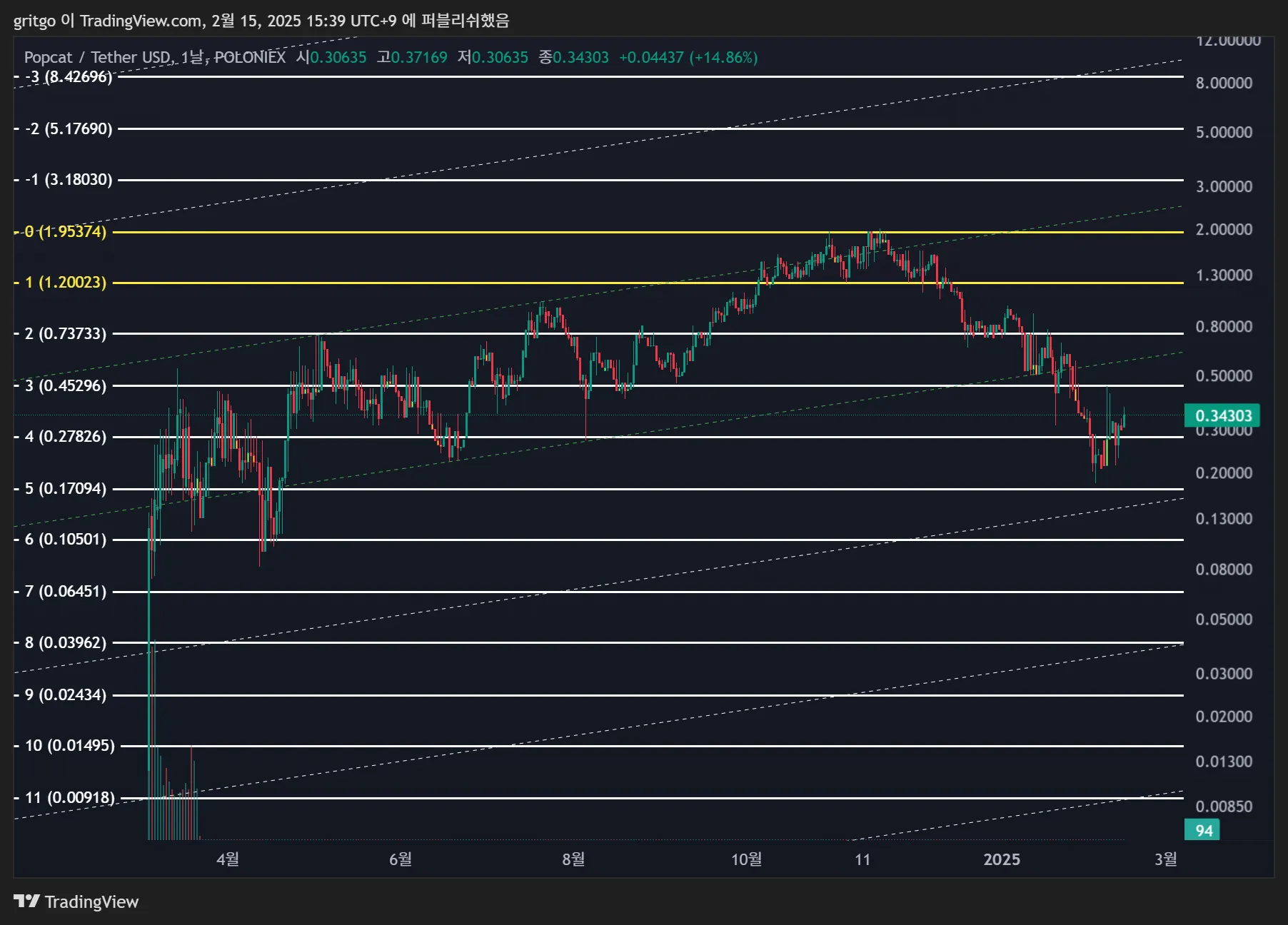The height and width of the screenshot is (925, 1288).
Task: Click the open value 0.30635 after 시
Action: tap(338, 57)
